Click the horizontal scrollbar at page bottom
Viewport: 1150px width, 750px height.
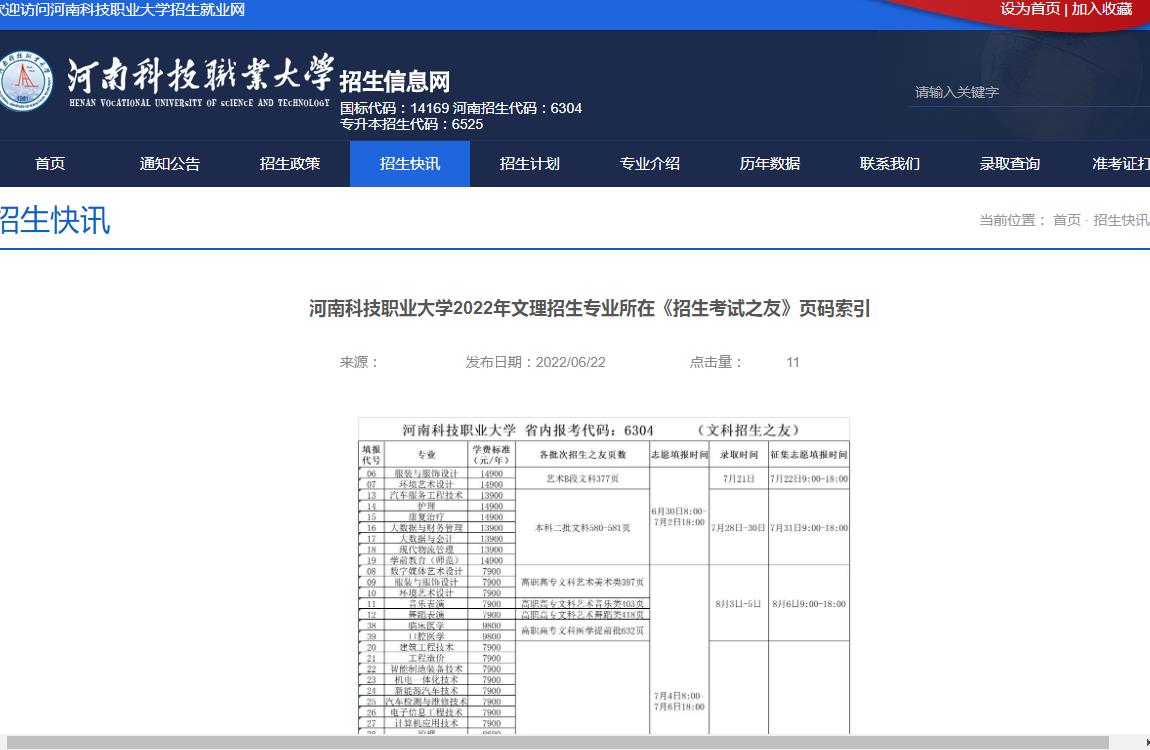[x=557, y=743]
